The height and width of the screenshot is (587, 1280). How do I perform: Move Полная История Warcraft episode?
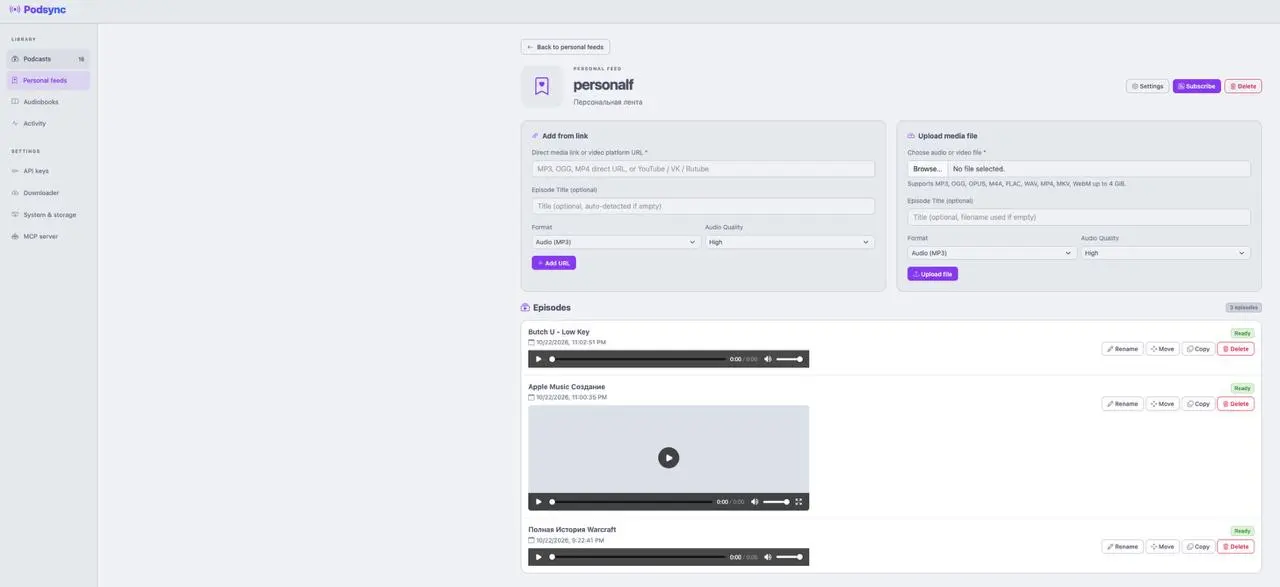[1162, 547]
